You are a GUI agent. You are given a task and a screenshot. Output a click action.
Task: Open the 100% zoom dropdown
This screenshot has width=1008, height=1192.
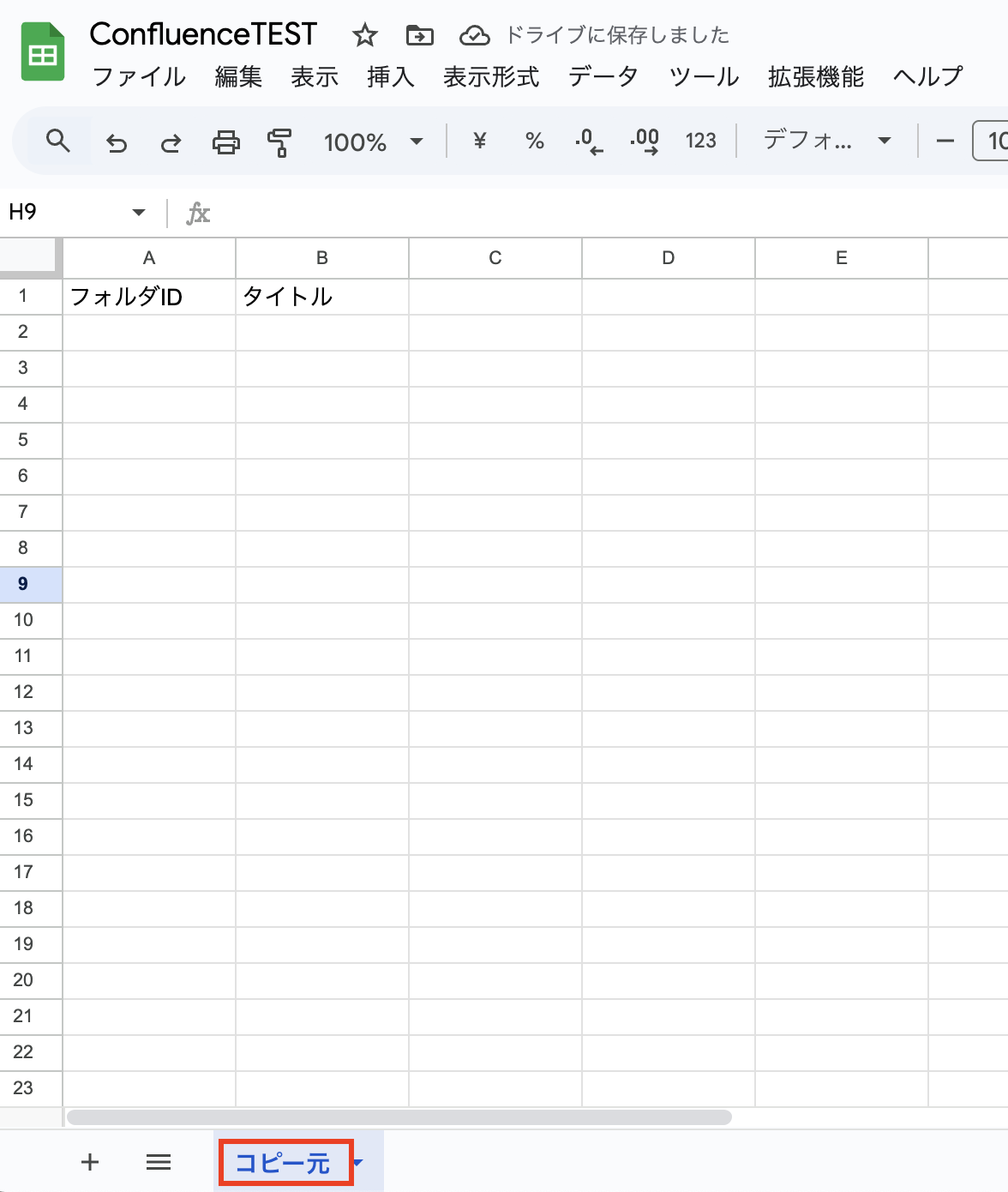tap(373, 141)
